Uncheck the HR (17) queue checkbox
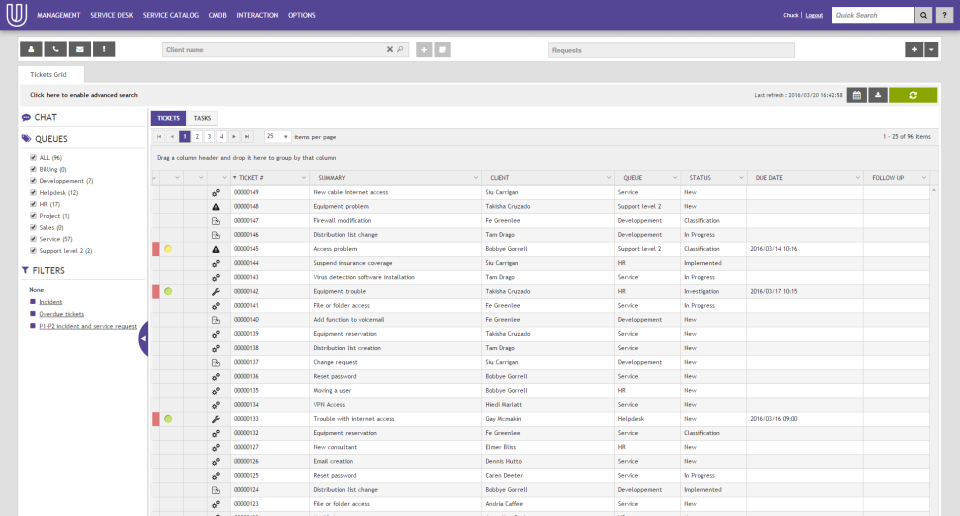This screenshot has height=516, width=960. [33, 204]
